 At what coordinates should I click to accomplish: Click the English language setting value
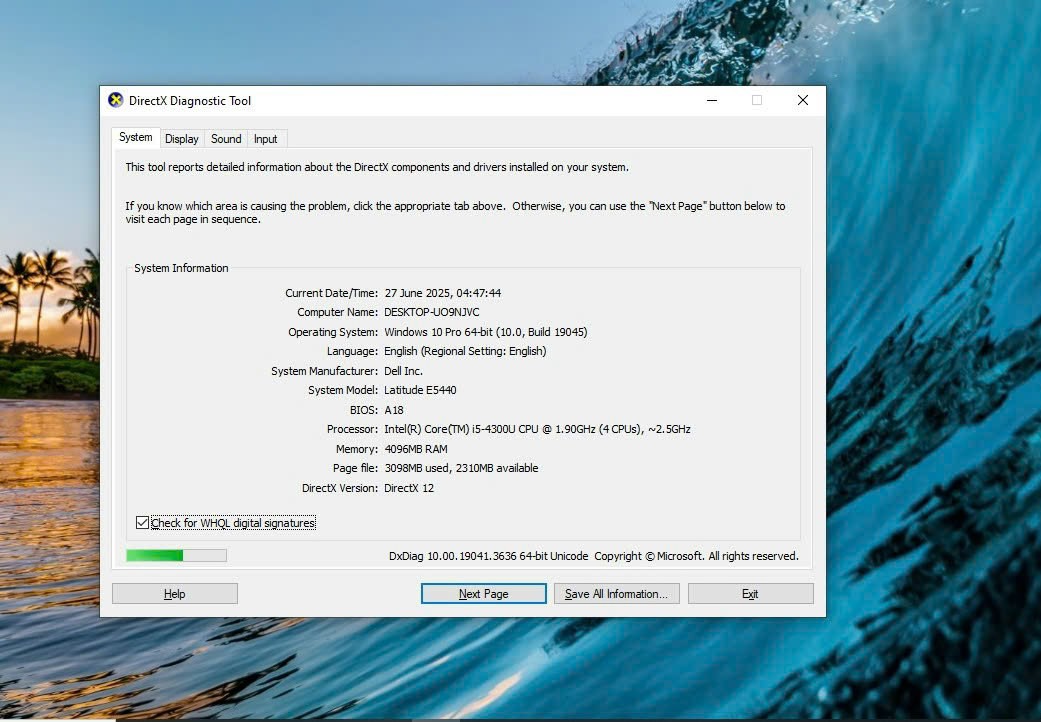(x=465, y=351)
